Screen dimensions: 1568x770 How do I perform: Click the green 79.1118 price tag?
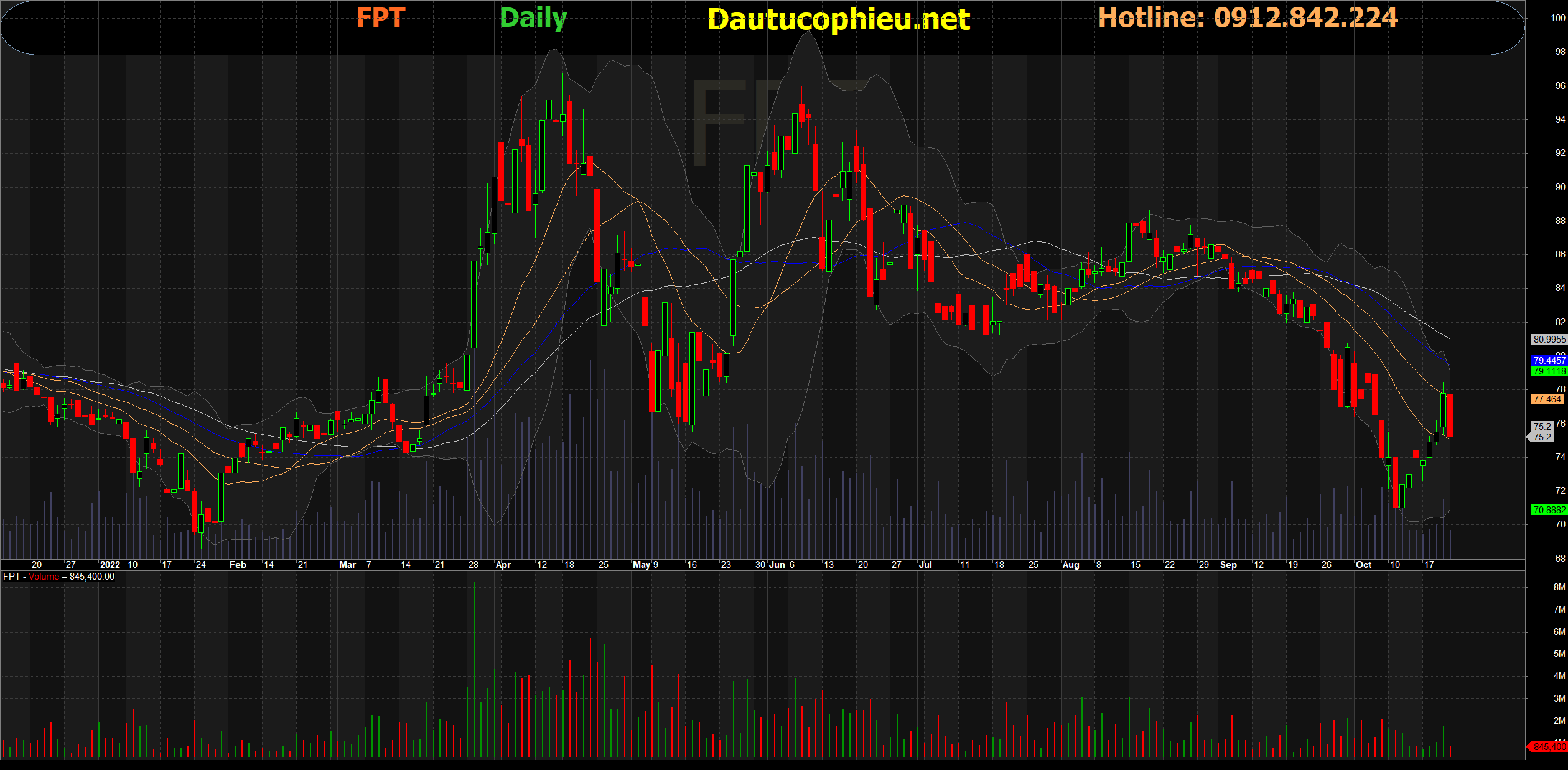(1548, 371)
